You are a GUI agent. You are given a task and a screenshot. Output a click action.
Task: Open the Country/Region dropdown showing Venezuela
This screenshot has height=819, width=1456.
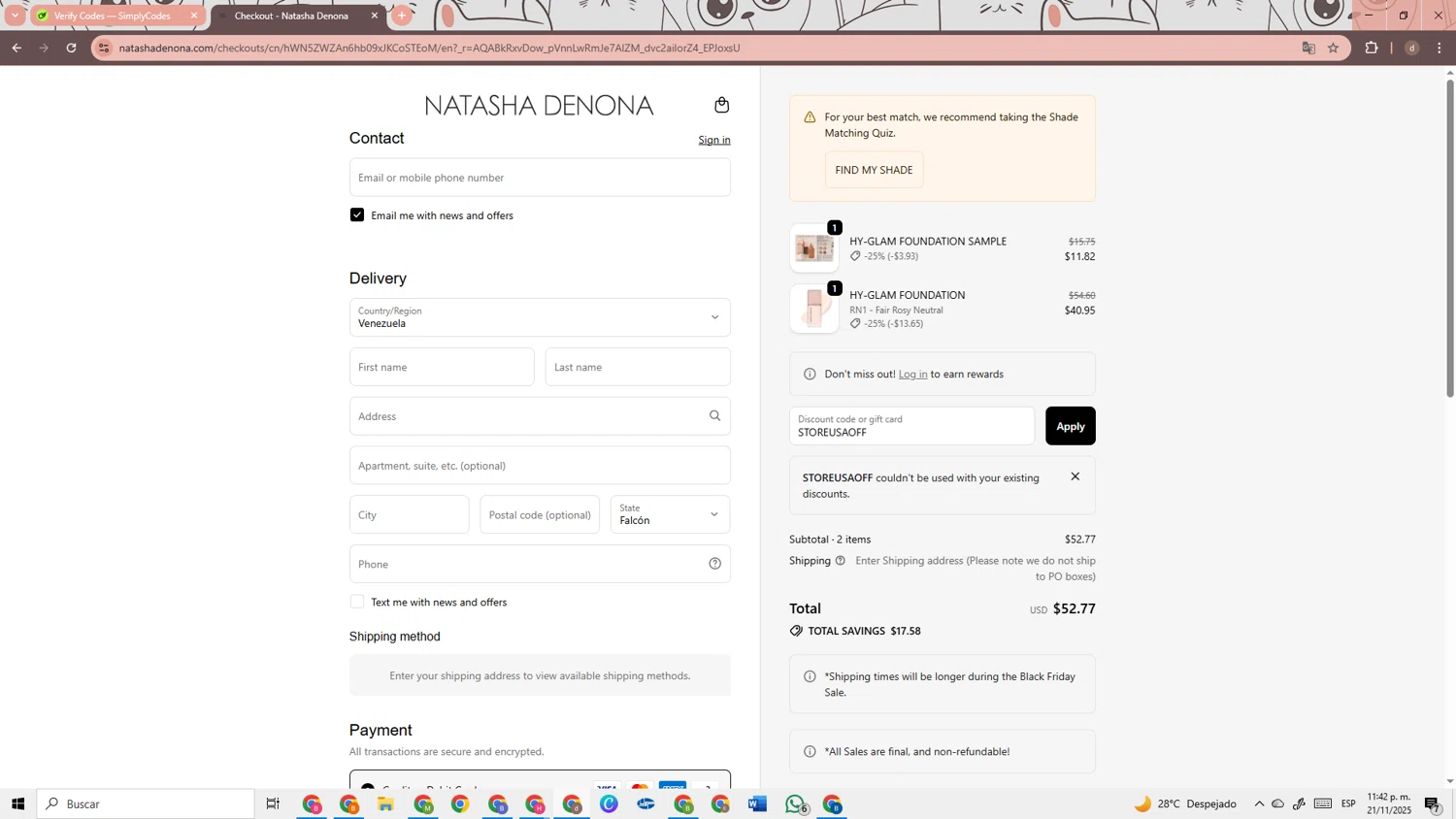coord(540,317)
